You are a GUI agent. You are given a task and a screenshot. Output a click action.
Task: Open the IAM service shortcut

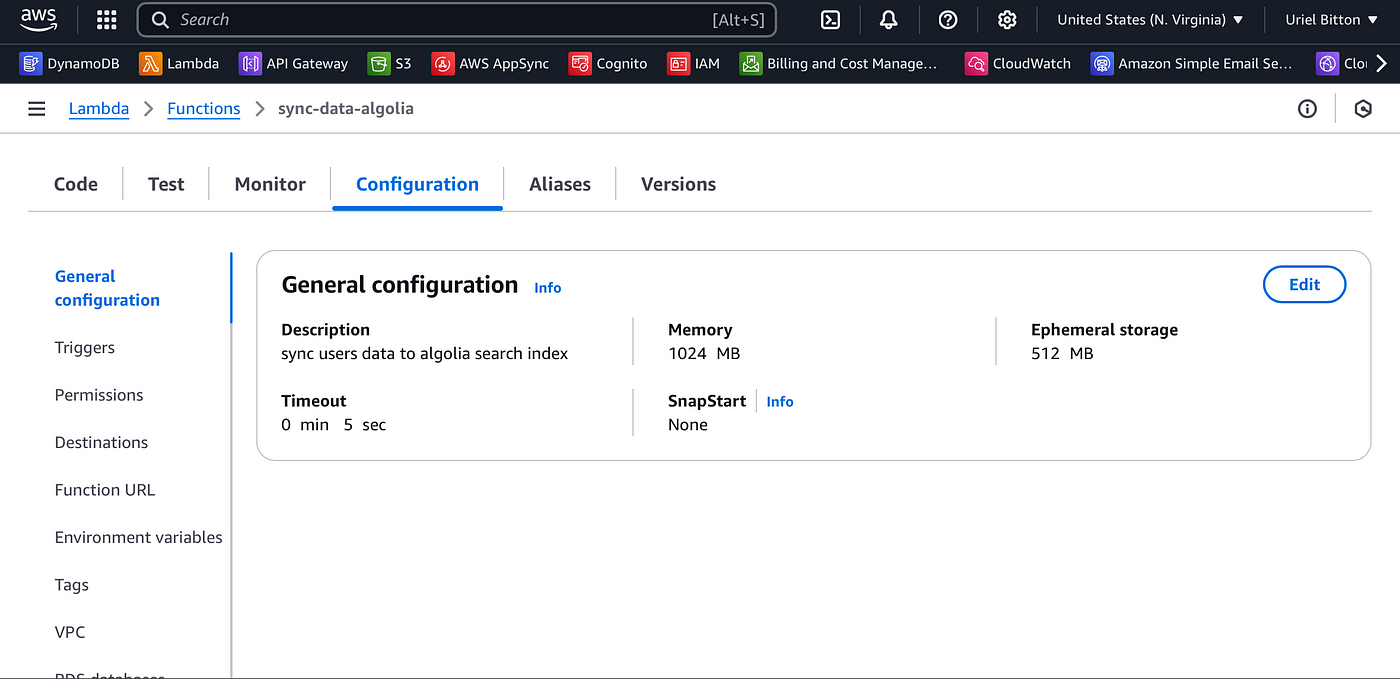(694, 63)
